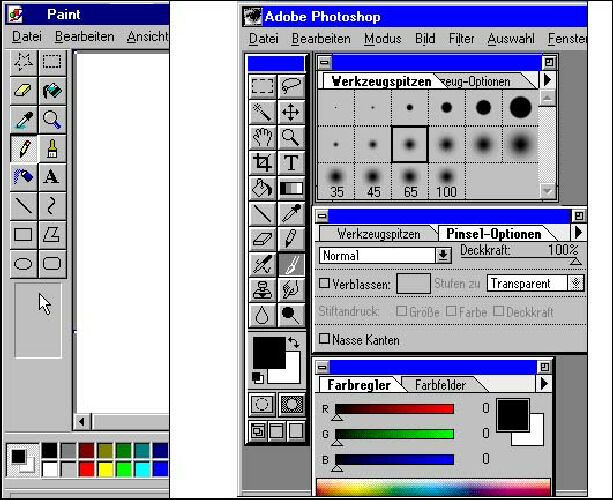613x500 pixels.
Task: Select the Ellipse tool in Paint
Action: pyautogui.click(x=24, y=264)
